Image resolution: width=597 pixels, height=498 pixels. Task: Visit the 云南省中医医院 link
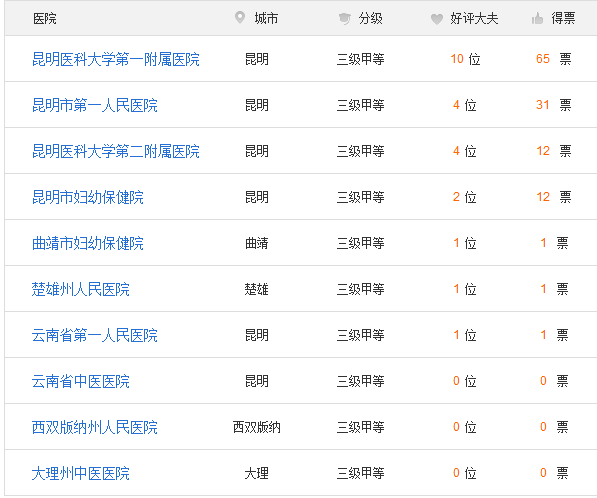81,381
